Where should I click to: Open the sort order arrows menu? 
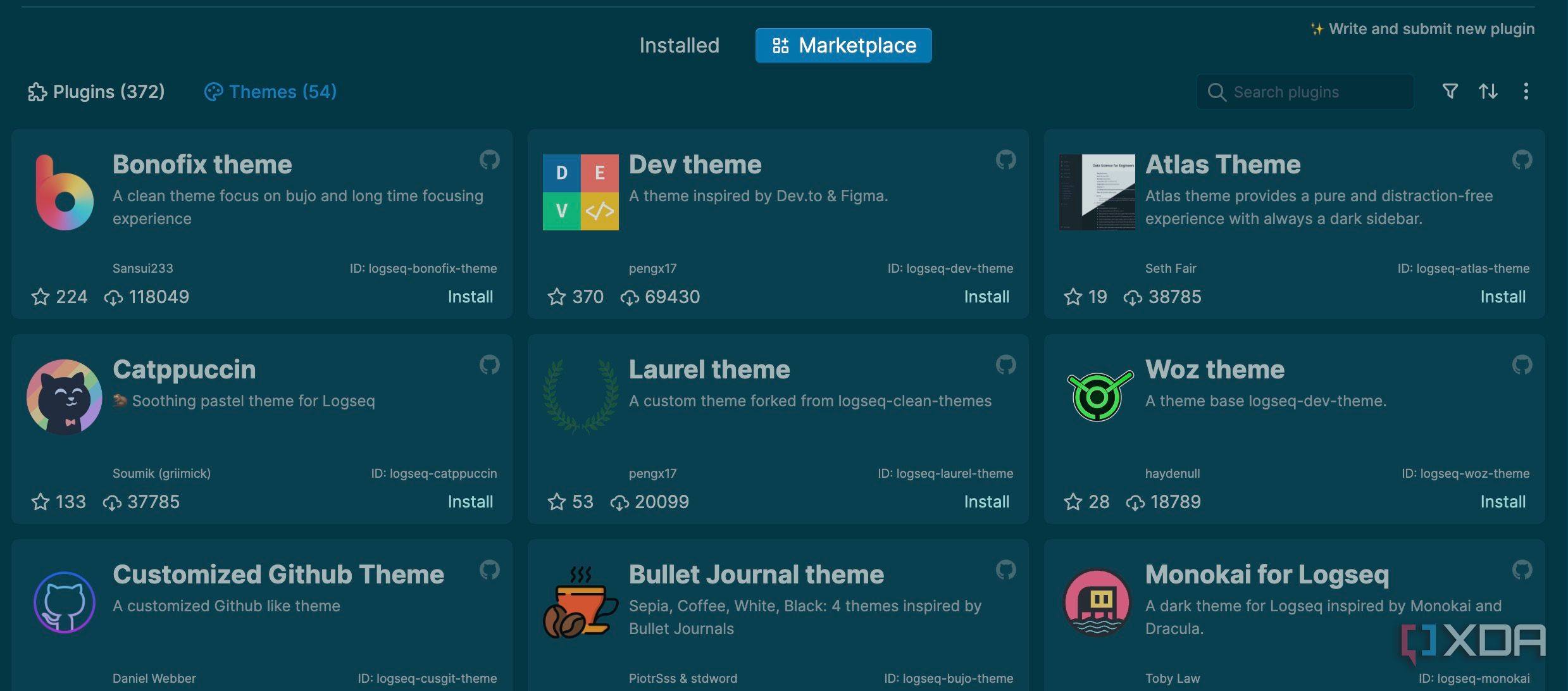coord(1488,92)
